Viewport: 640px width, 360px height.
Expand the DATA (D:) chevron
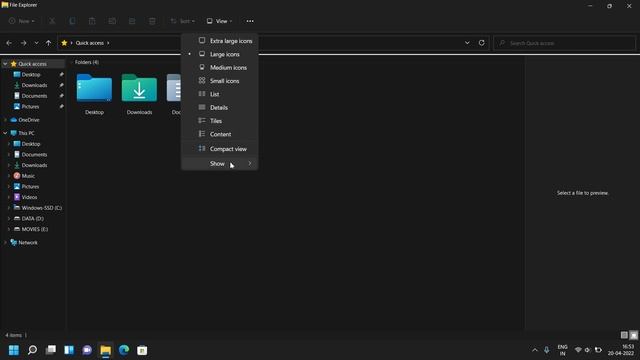(x=9, y=218)
